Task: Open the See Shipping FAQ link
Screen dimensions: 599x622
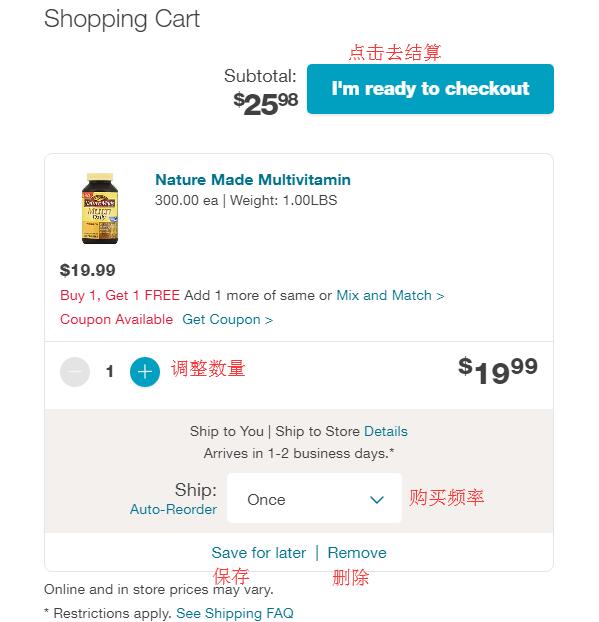Action: coord(235,613)
